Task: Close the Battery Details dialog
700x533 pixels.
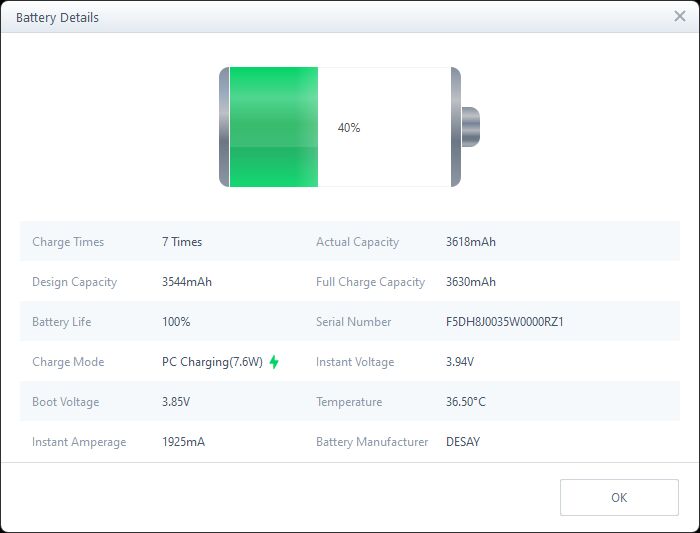Action: (x=679, y=16)
